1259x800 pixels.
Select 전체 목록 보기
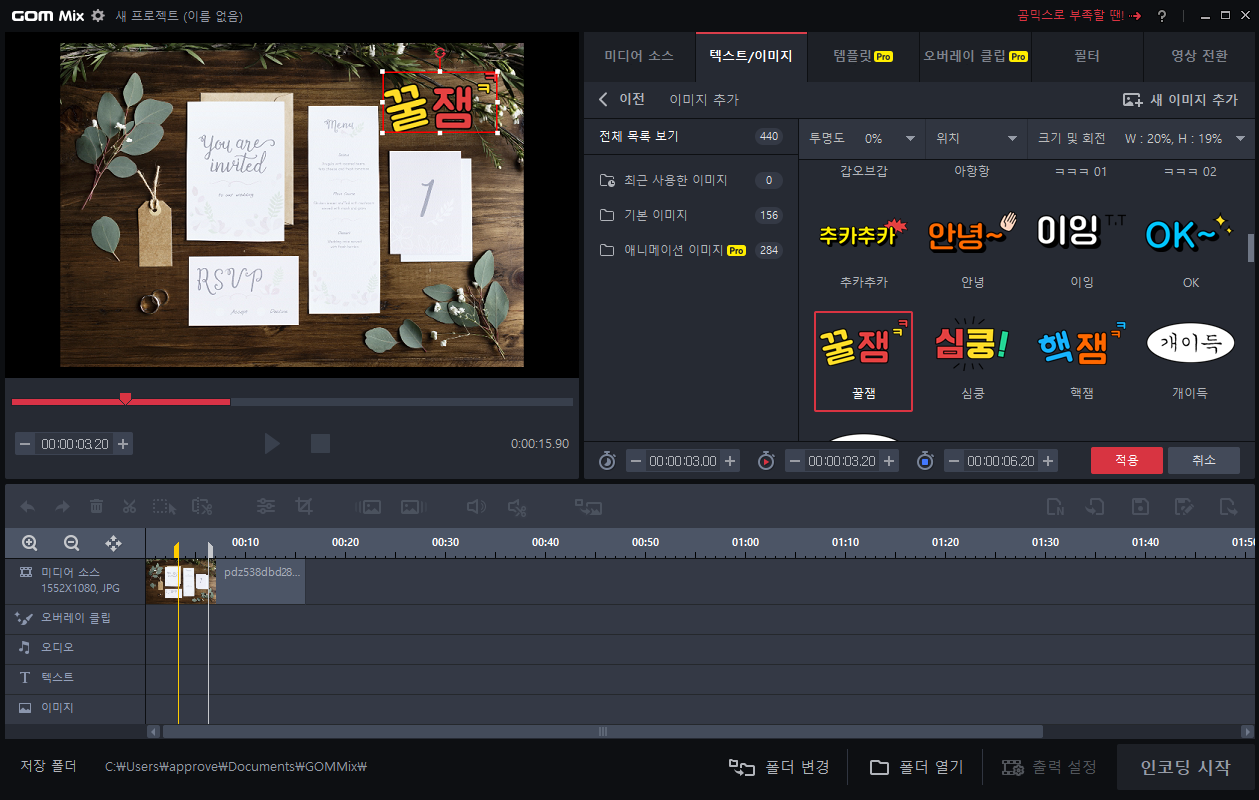691,137
